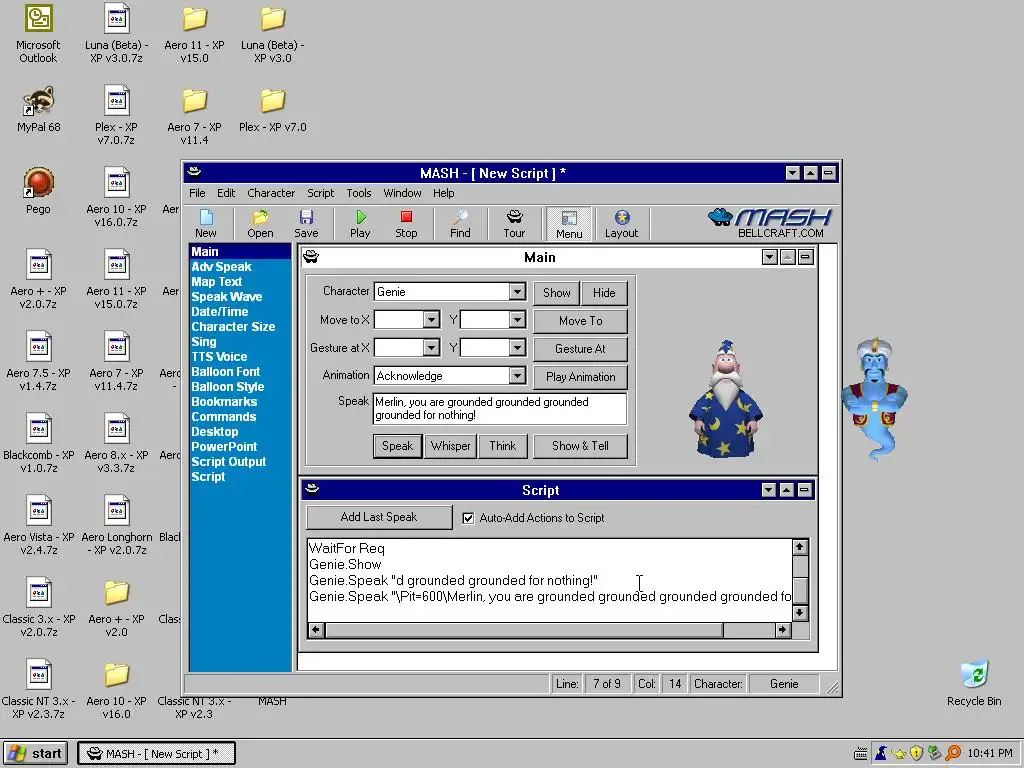Click the red Stop icon
Viewport: 1024px width, 768px height.
406,223
